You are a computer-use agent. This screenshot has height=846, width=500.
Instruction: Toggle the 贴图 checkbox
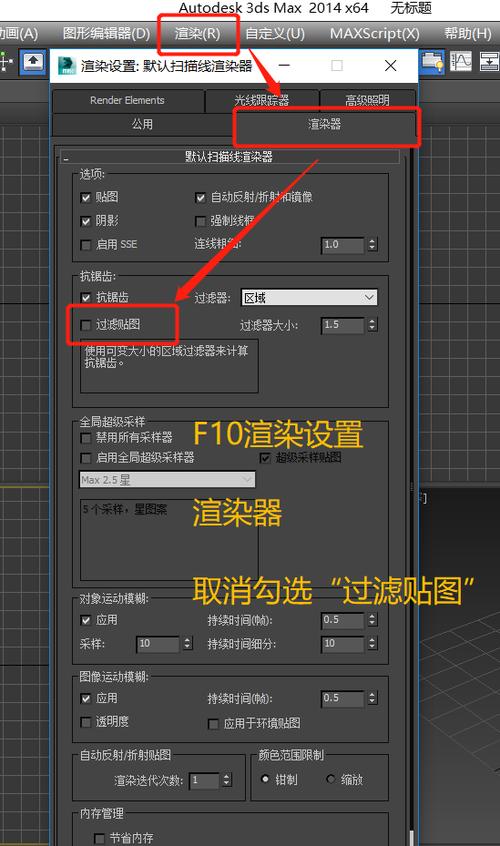(x=86, y=197)
